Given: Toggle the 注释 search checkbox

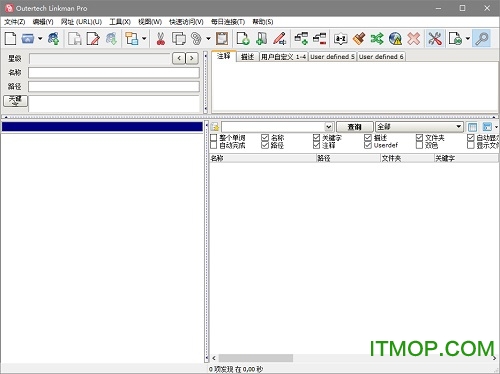Looking at the screenshot, I should pyautogui.click(x=316, y=145).
